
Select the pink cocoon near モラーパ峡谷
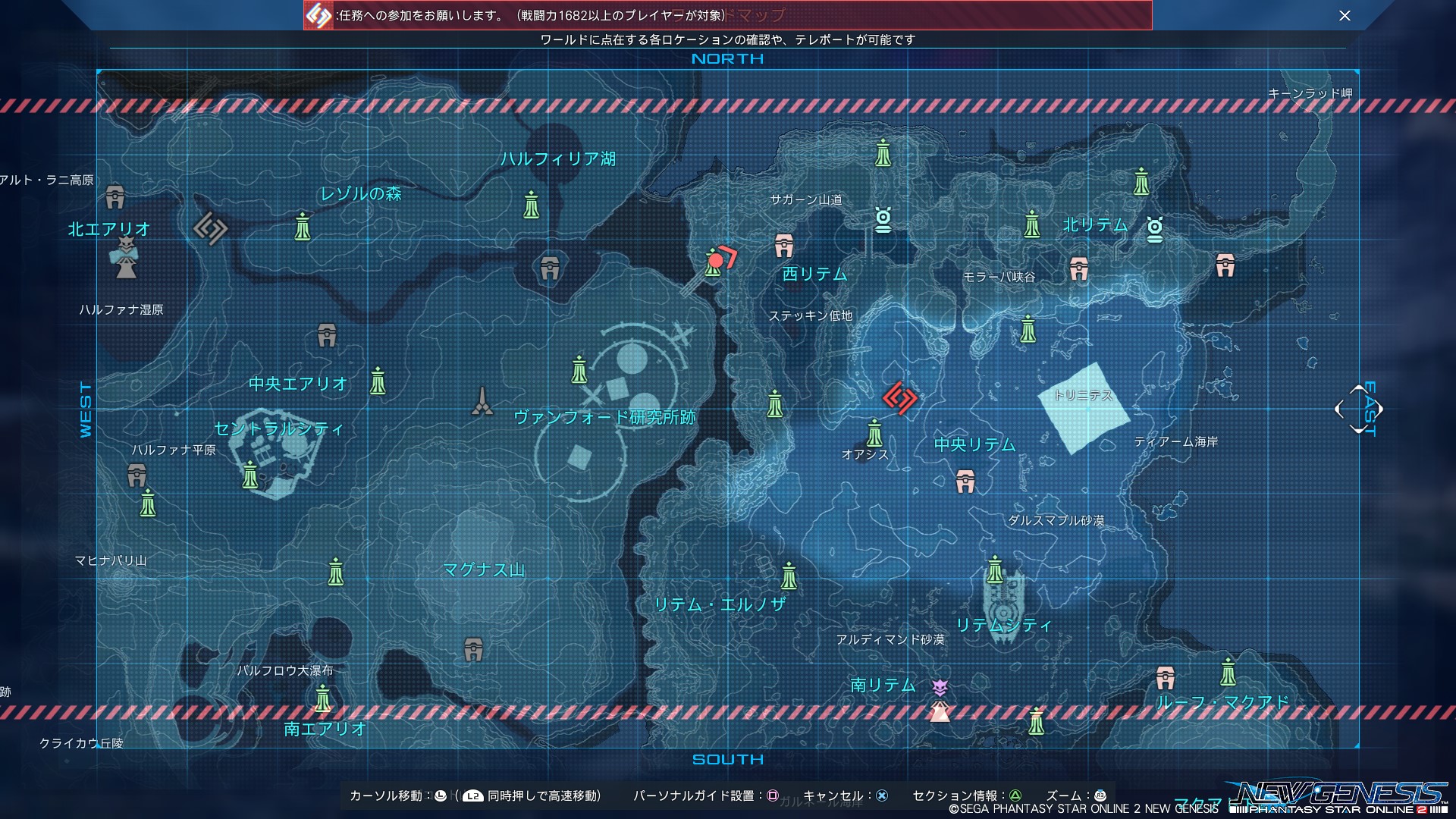coord(1079,268)
